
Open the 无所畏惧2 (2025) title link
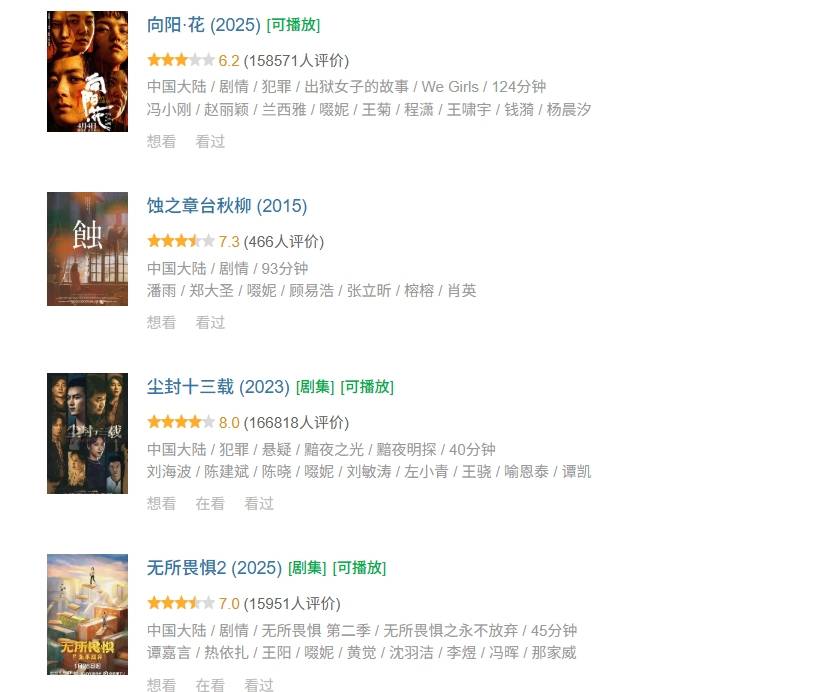click(214, 568)
